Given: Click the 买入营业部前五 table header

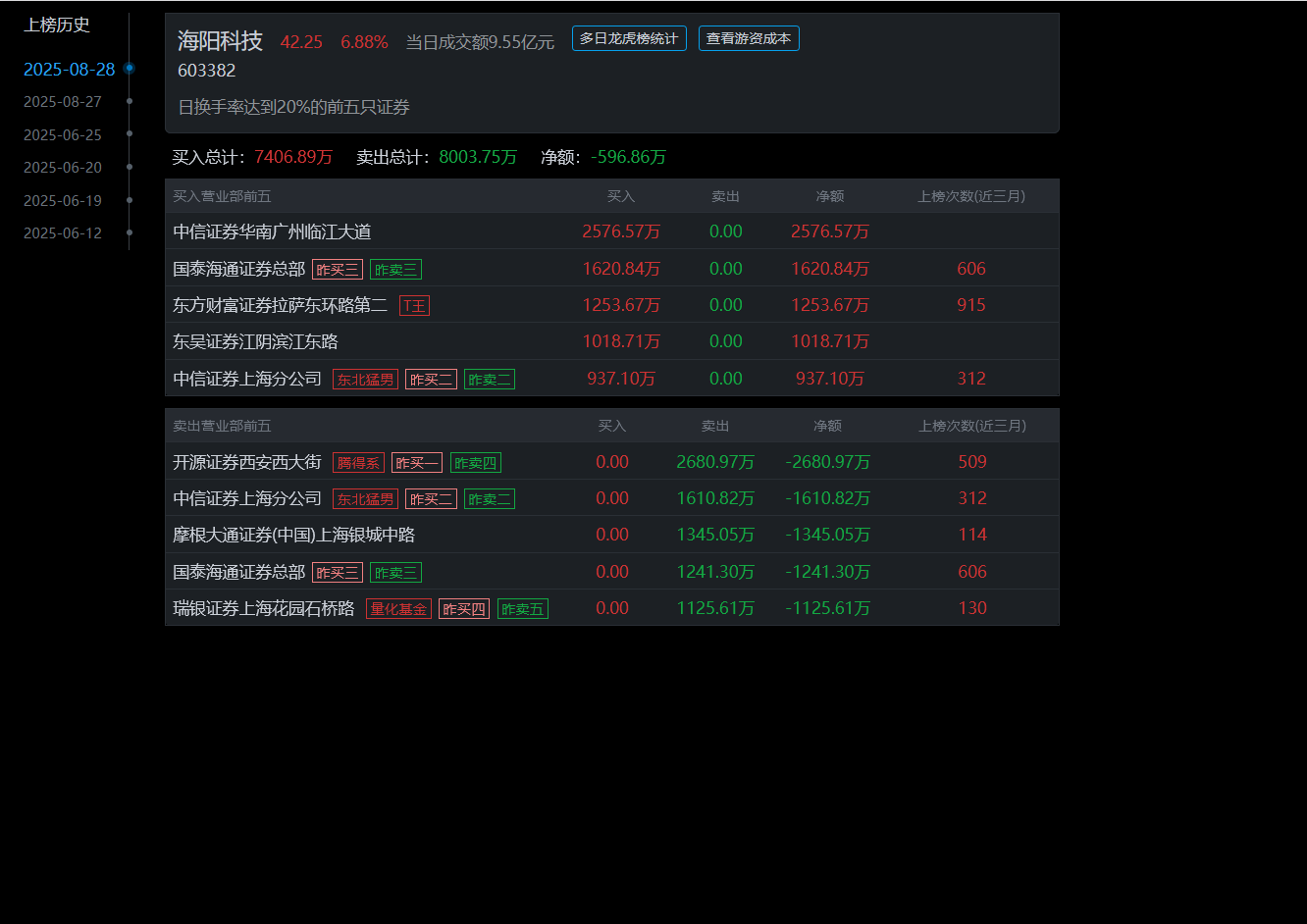Looking at the screenshot, I should (222, 196).
